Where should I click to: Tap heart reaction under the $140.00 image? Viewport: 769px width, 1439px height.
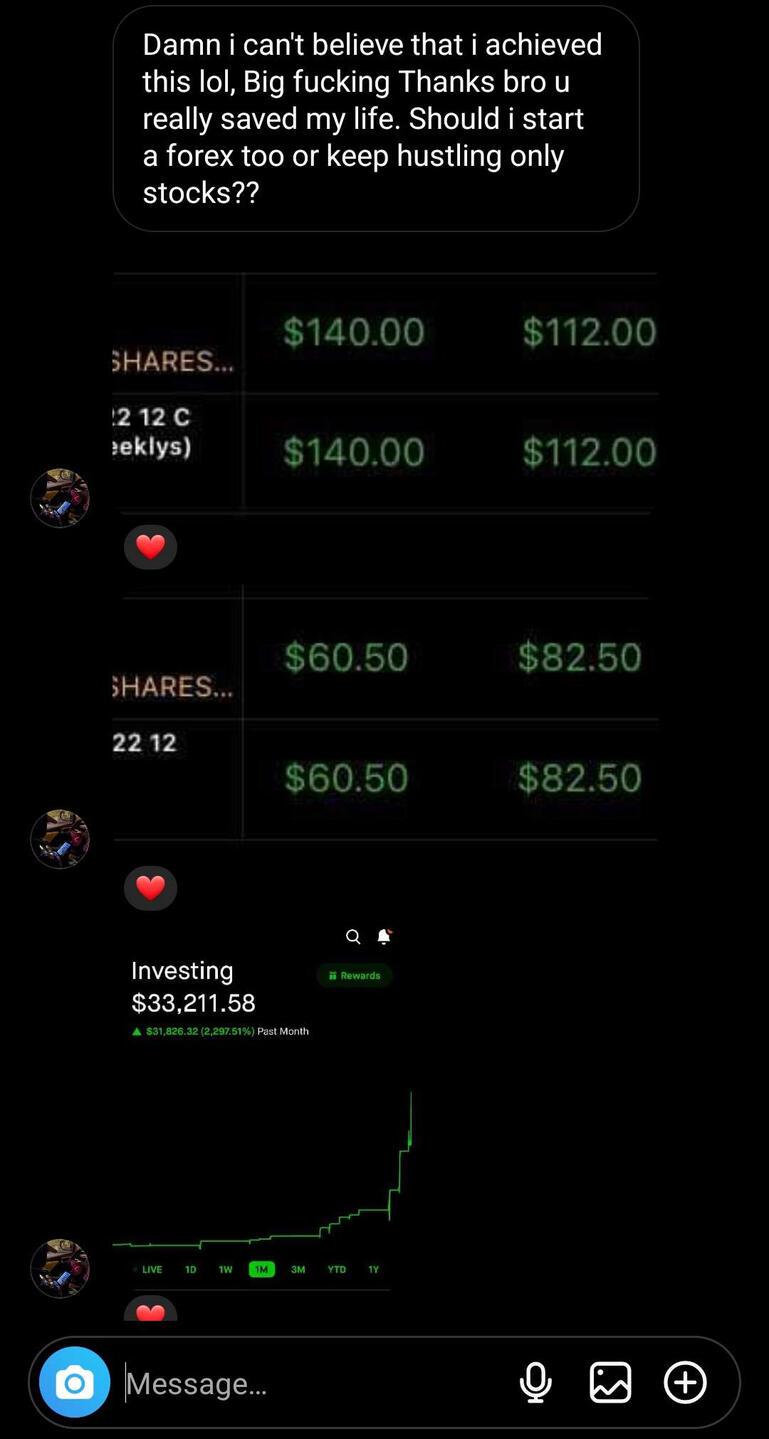(150, 547)
